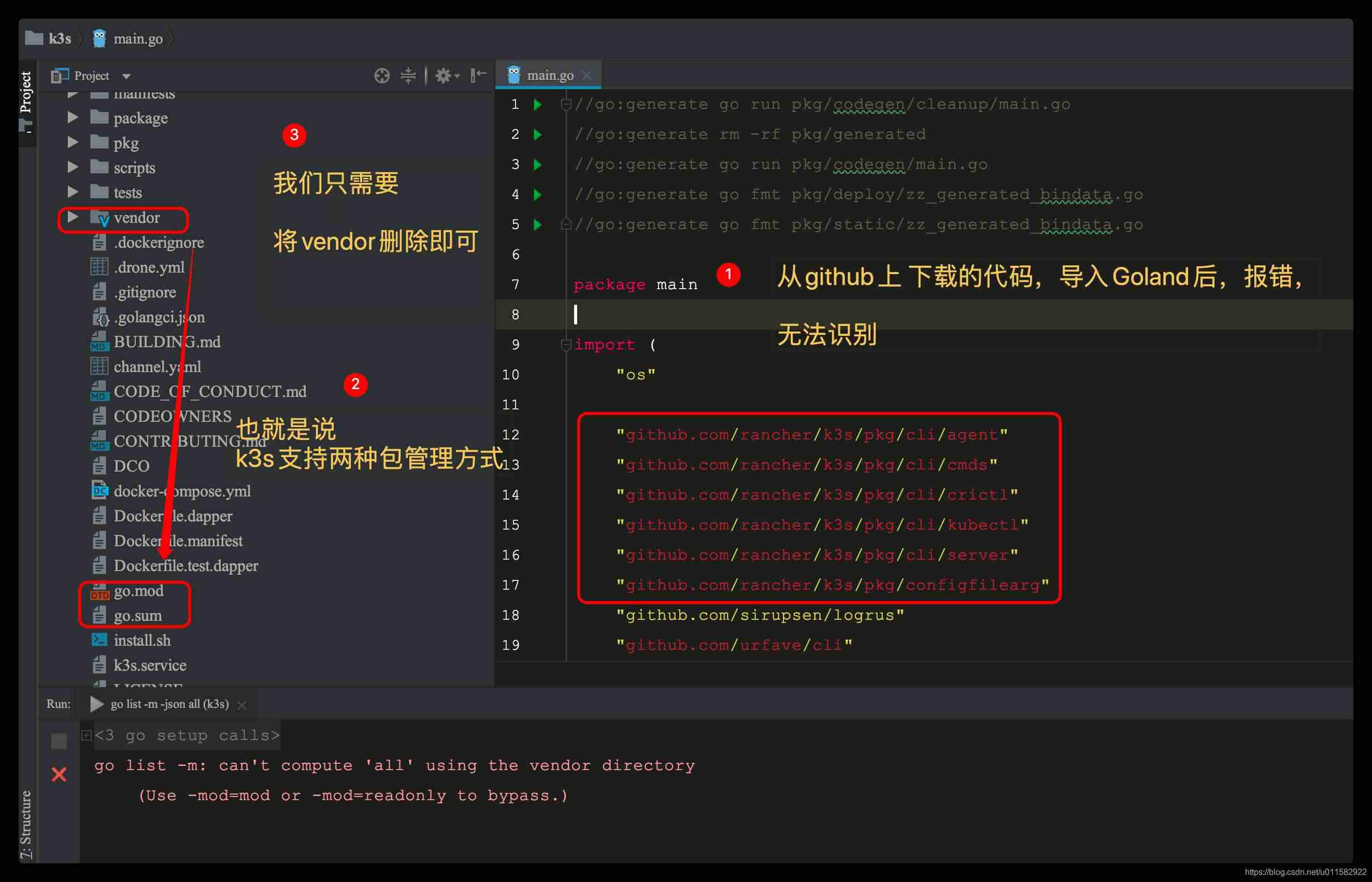Select the install.sh file
The image size is (1372, 882).
[x=142, y=641]
